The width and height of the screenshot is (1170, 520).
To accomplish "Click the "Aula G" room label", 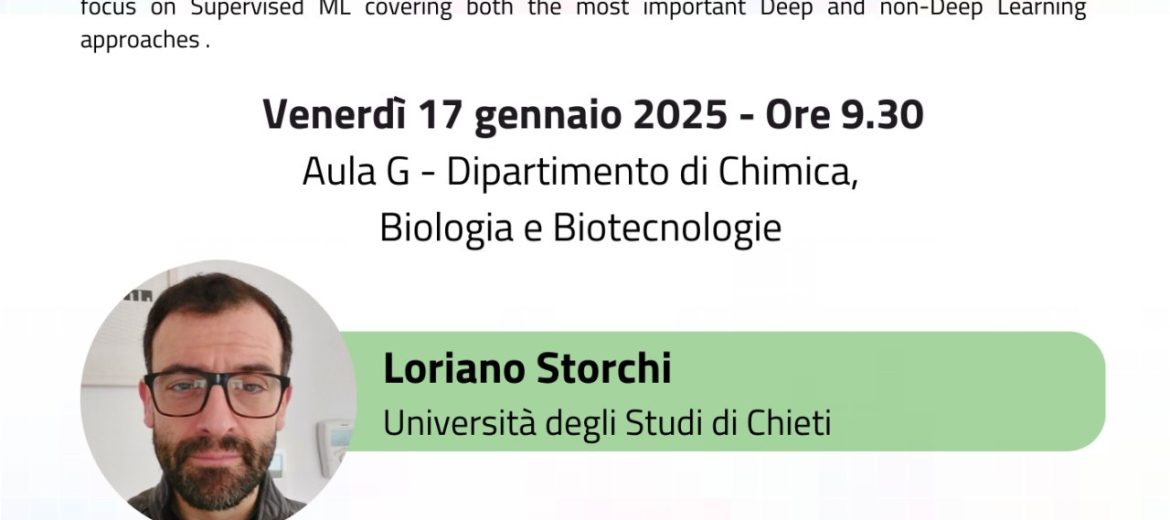I will point(356,173).
